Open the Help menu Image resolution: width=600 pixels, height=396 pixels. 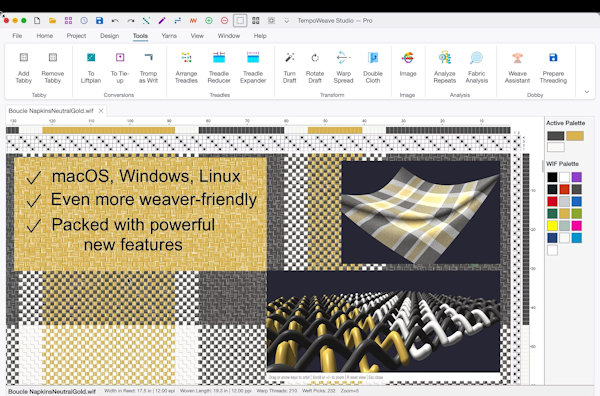[260, 36]
